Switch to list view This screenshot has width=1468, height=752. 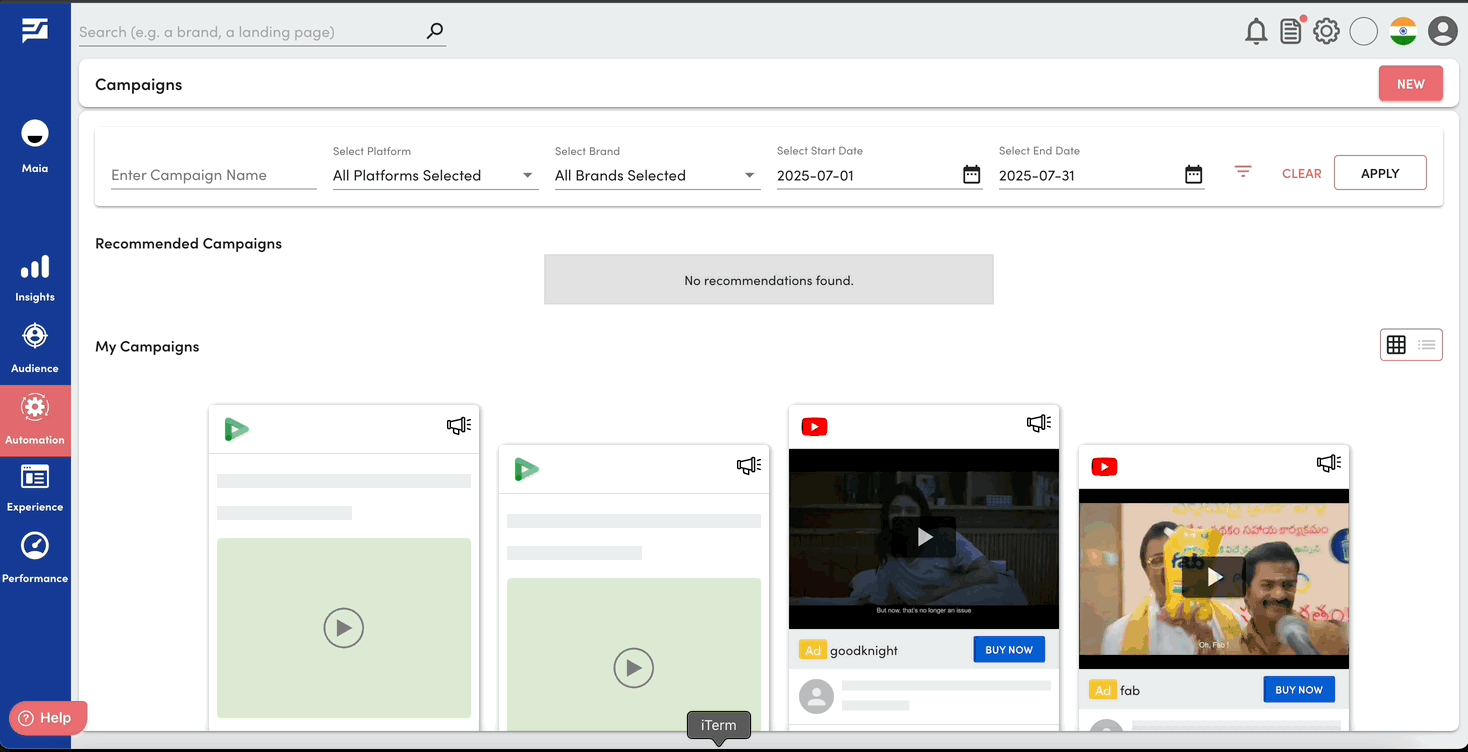point(1427,345)
